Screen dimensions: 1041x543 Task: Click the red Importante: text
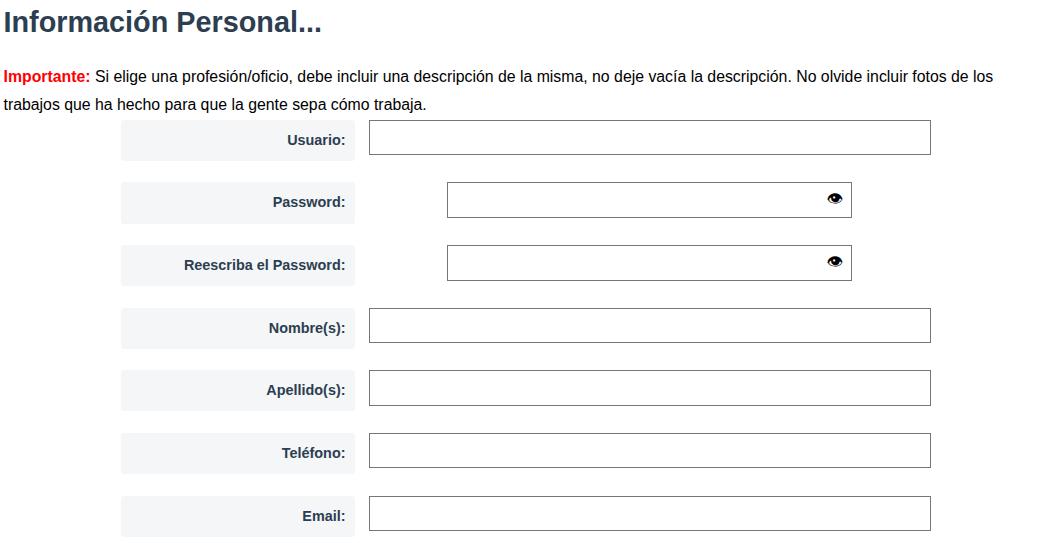point(46,76)
